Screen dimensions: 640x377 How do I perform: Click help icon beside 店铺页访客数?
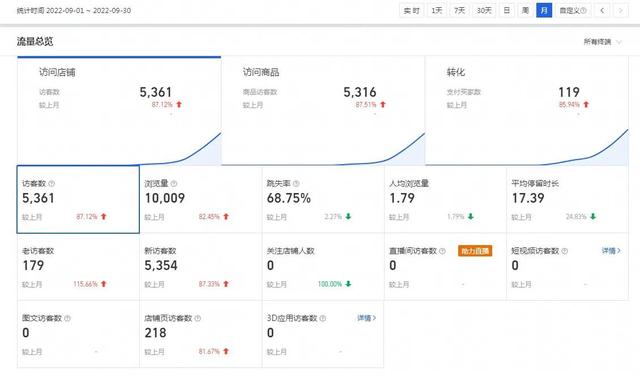(198, 318)
